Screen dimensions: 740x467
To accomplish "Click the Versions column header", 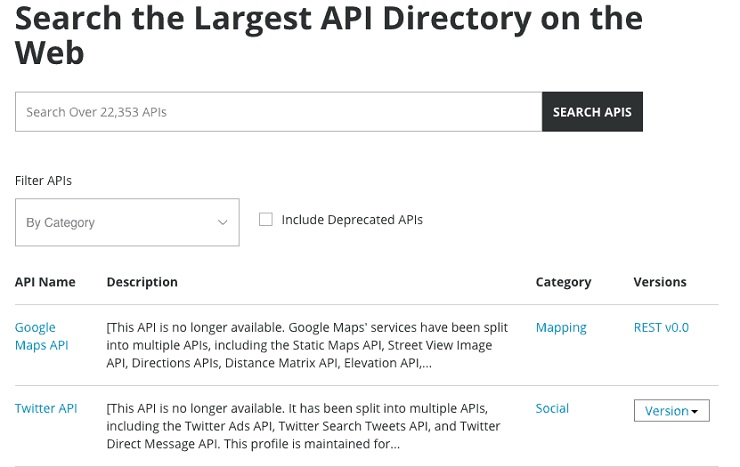I will click(660, 282).
